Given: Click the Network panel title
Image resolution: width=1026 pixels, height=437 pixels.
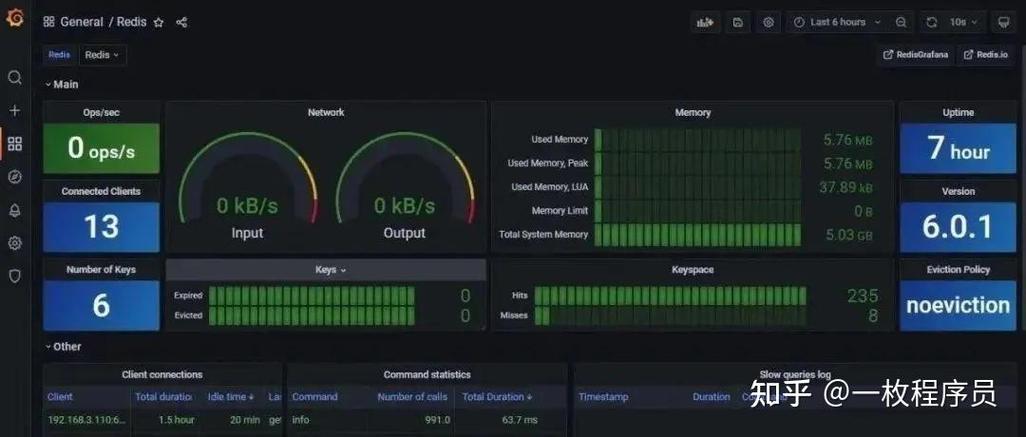Looking at the screenshot, I should click(326, 113).
